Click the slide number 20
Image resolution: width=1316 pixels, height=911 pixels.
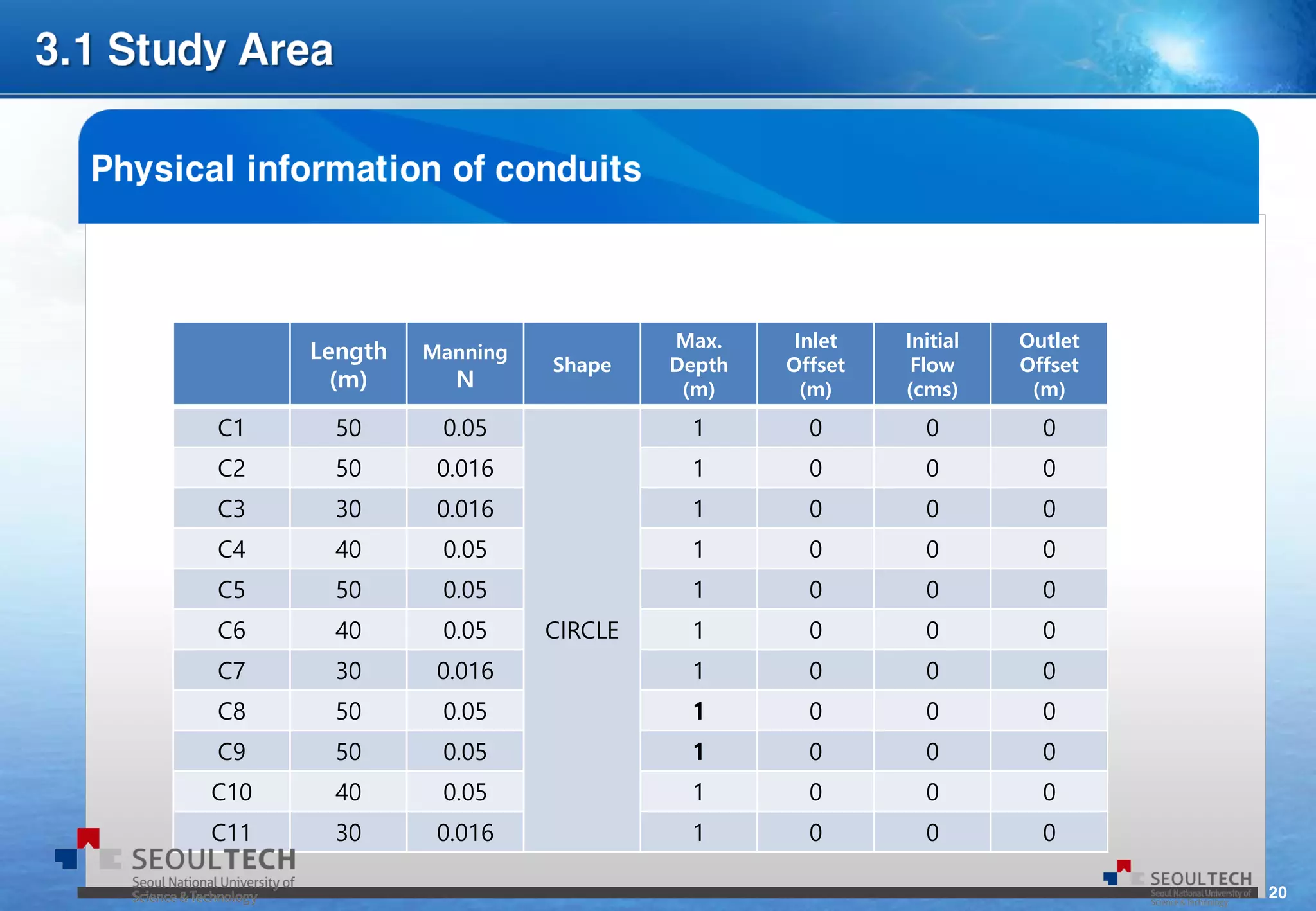1277,892
